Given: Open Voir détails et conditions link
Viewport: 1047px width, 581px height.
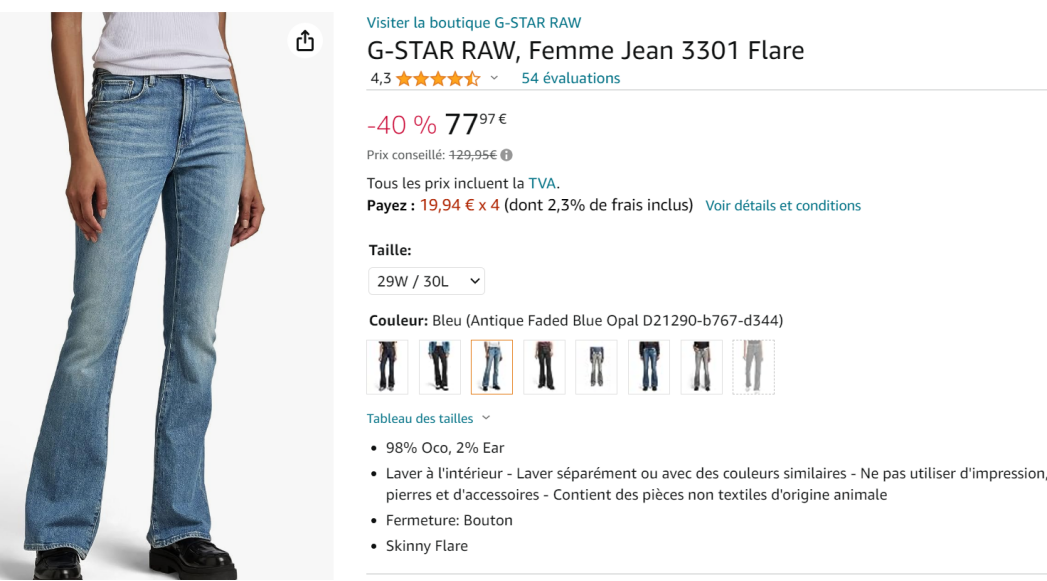Looking at the screenshot, I should tap(783, 205).
